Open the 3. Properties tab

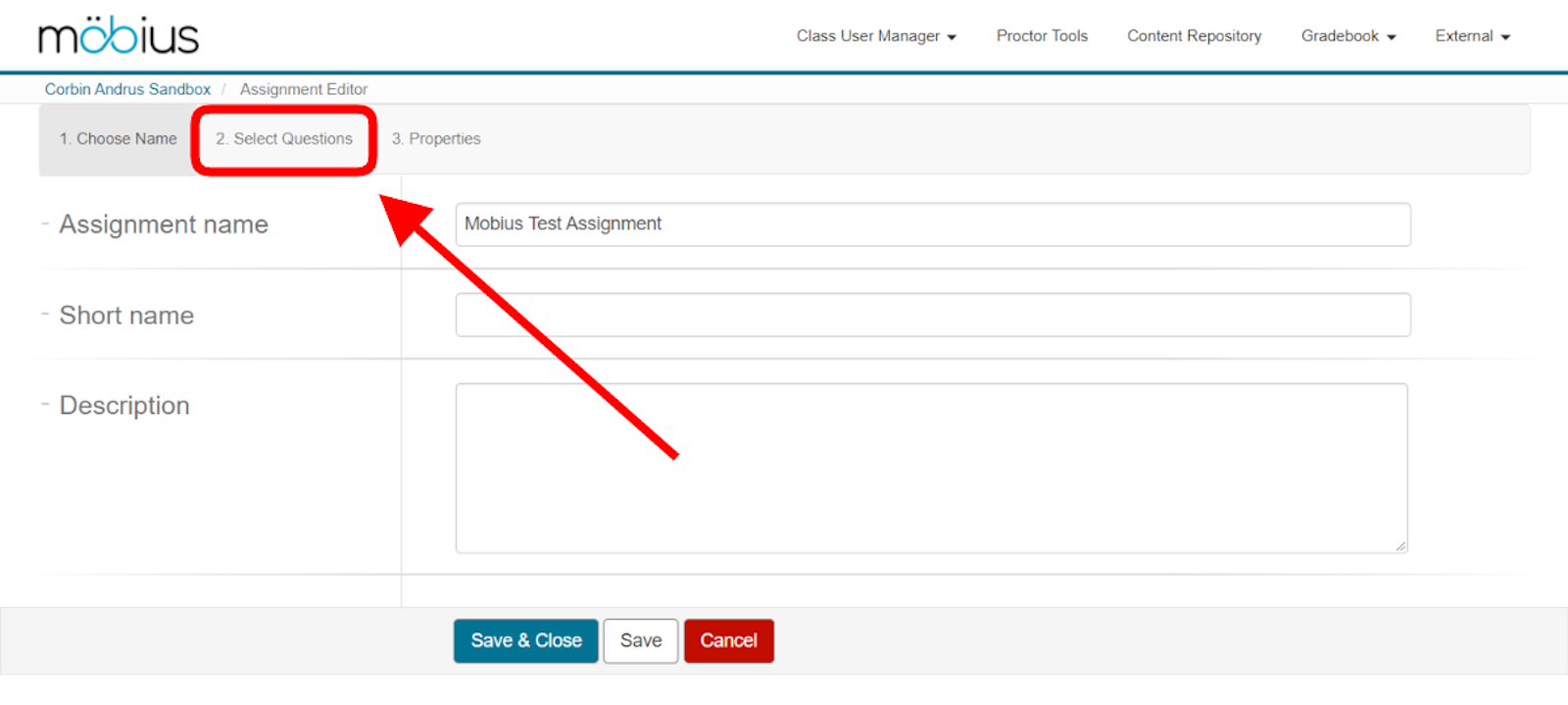(x=436, y=139)
